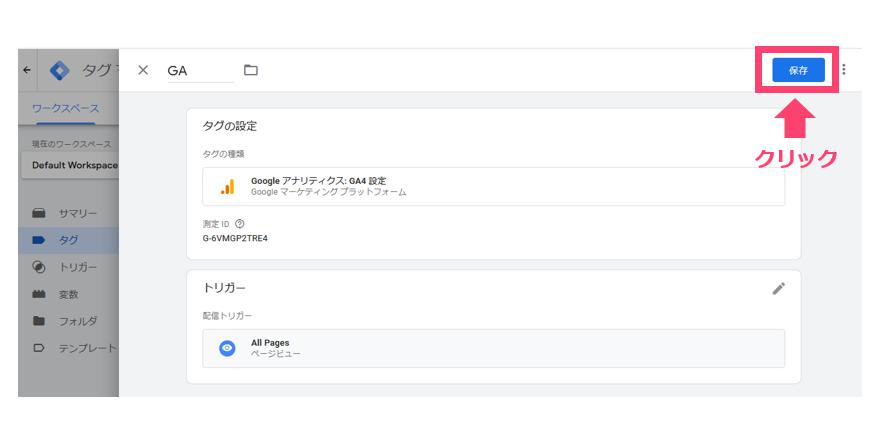Click the blue 保存 save button
Image resolution: width=893 pixels, height=424 pixels.
point(798,70)
